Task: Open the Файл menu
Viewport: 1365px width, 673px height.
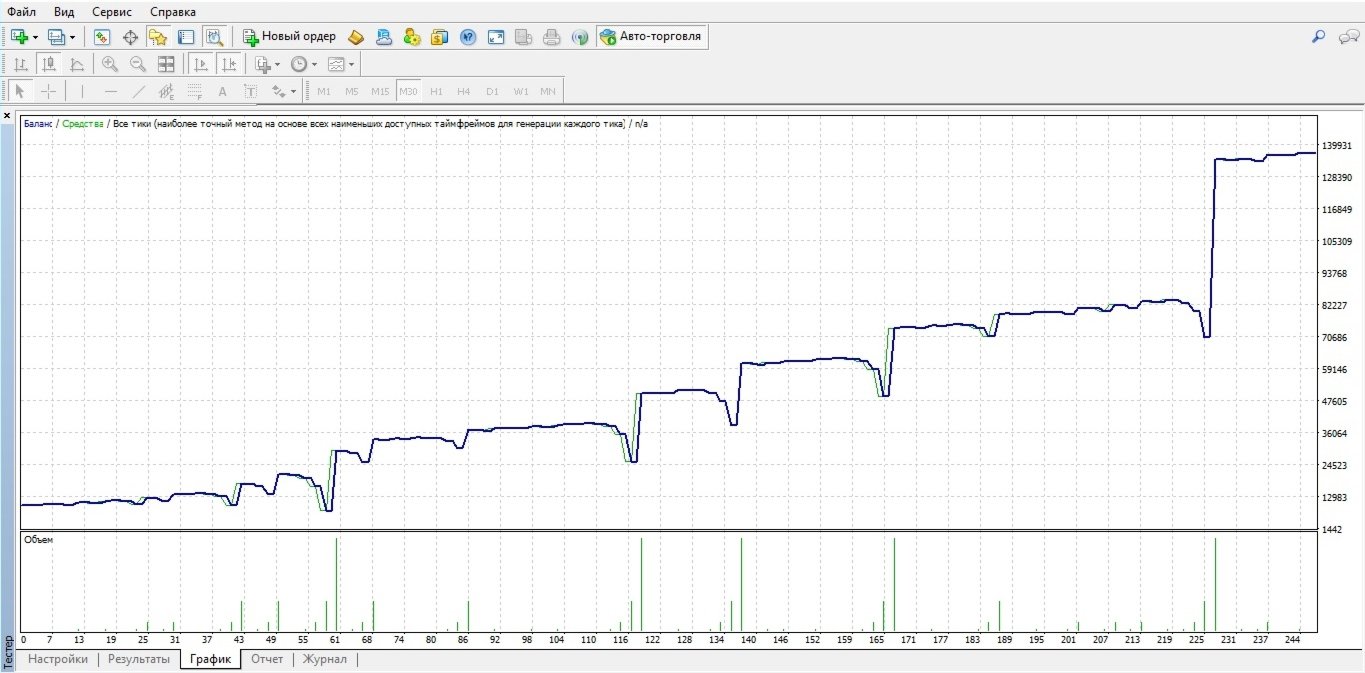Action: tap(22, 12)
